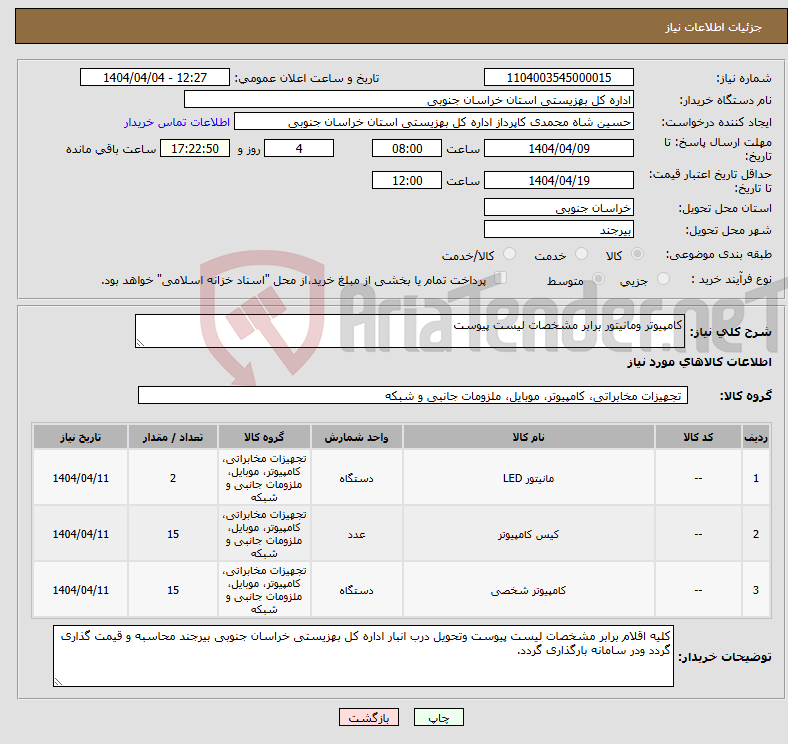Click the remaining days field showing 4
Screen dimensions: 788x744
click(299, 148)
